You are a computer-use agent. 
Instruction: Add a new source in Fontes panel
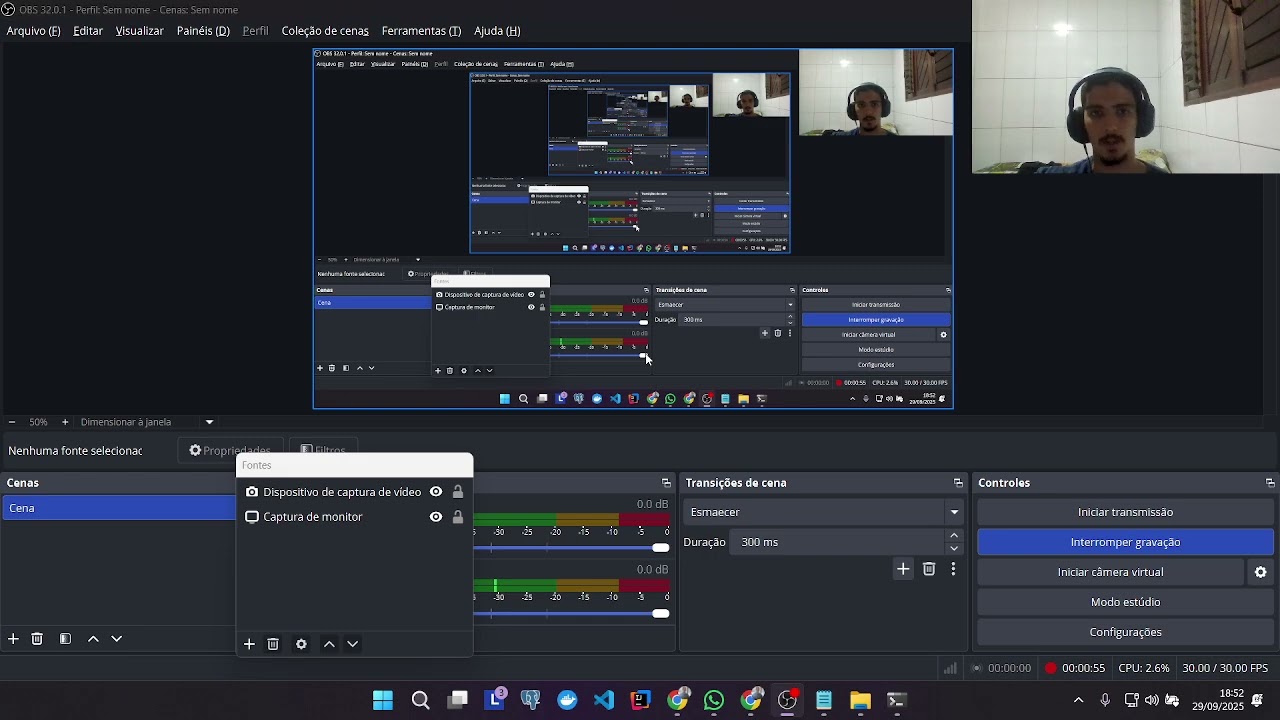tap(249, 644)
